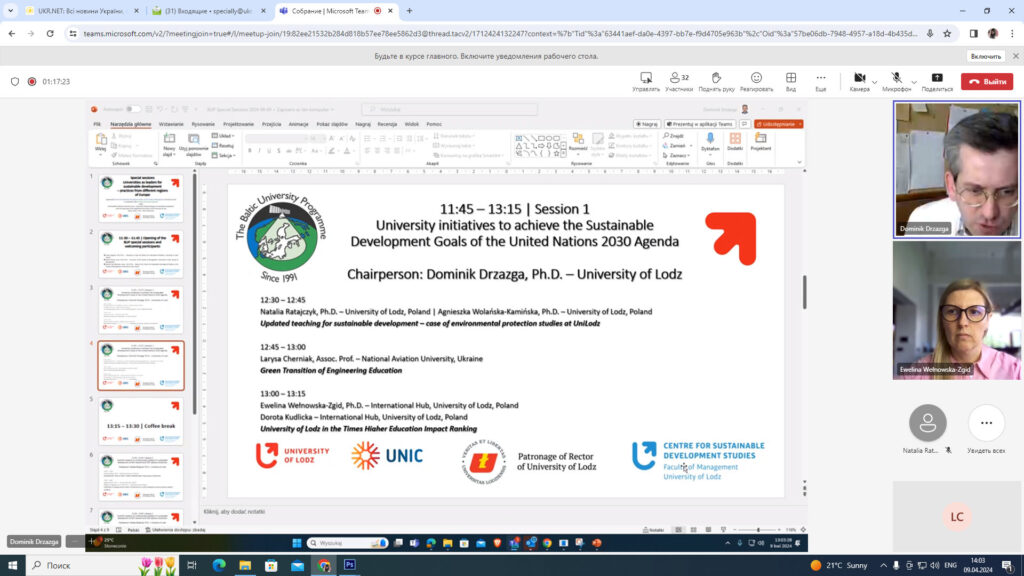The image size is (1024, 576).
Task: Open the Еще more options menu
Action: pos(820,81)
